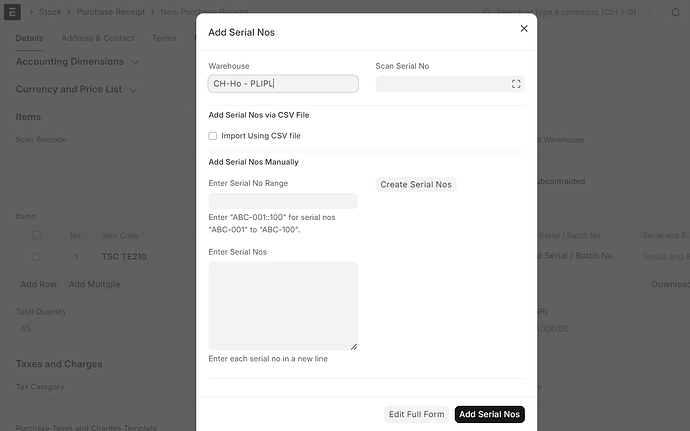Switch to the Address & Contact tab

(x=97, y=38)
